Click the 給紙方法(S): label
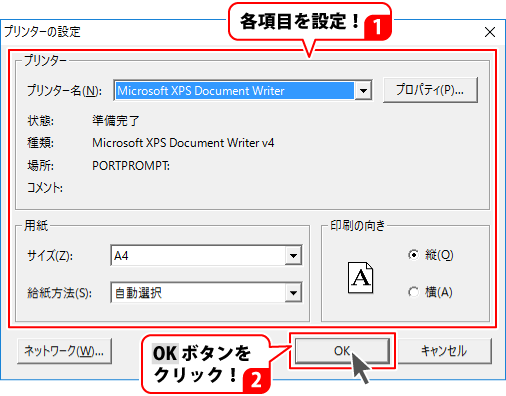This screenshot has width=506, height=396. pyautogui.click(x=59, y=293)
